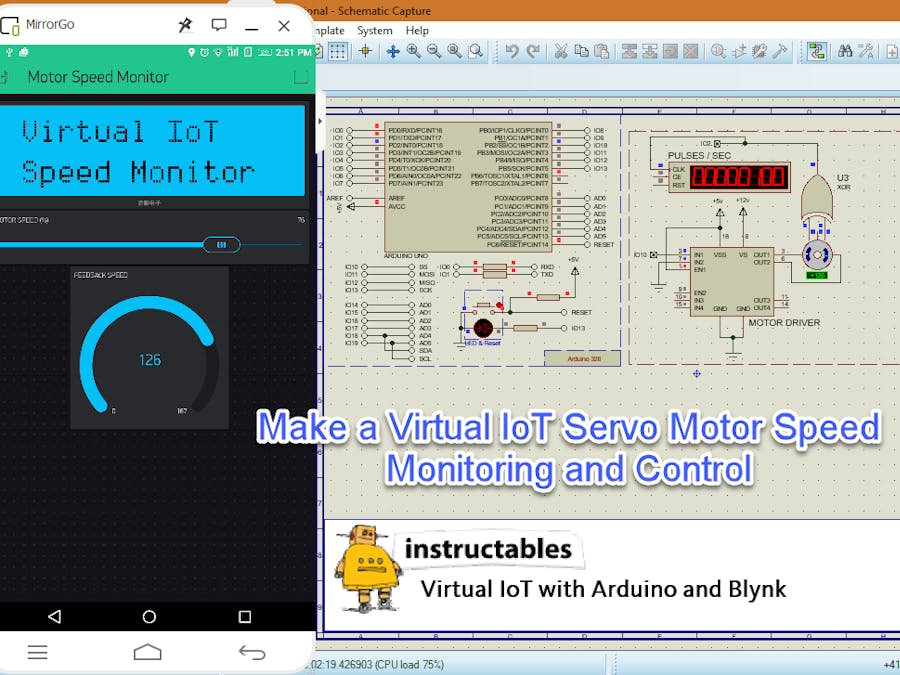Tap the Android home circle button
Viewport: 900px width, 675px height.
[x=149, y=616]
